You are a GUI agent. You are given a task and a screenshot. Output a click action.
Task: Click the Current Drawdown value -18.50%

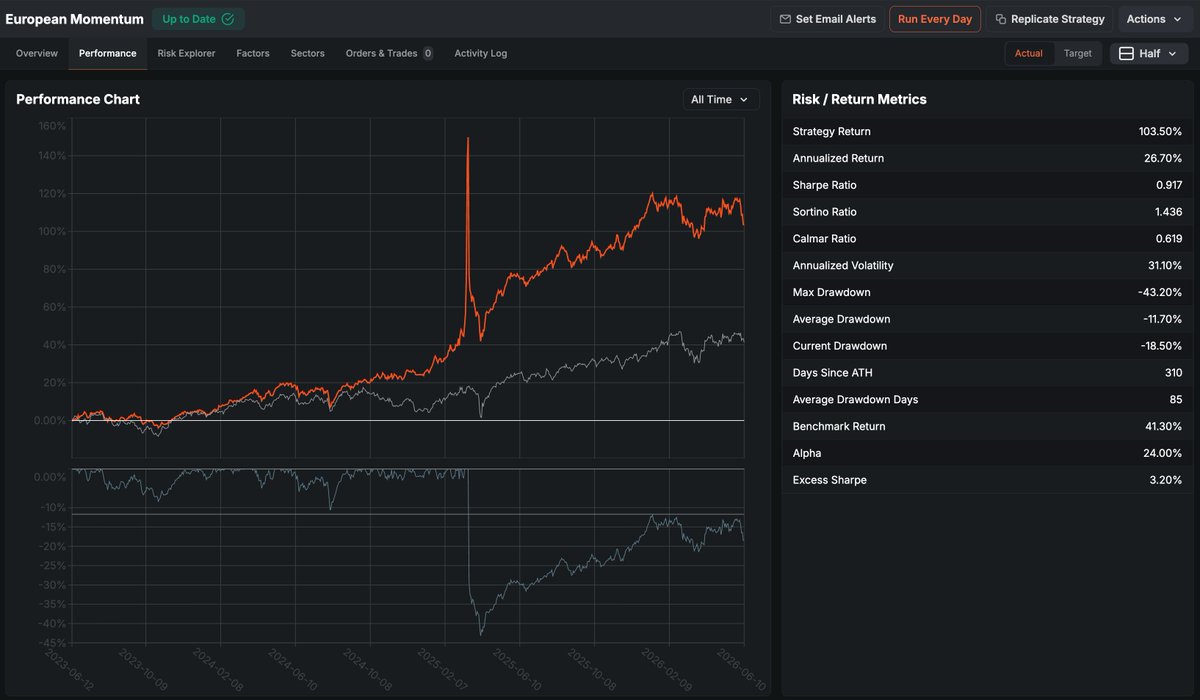coord(1161,346)
